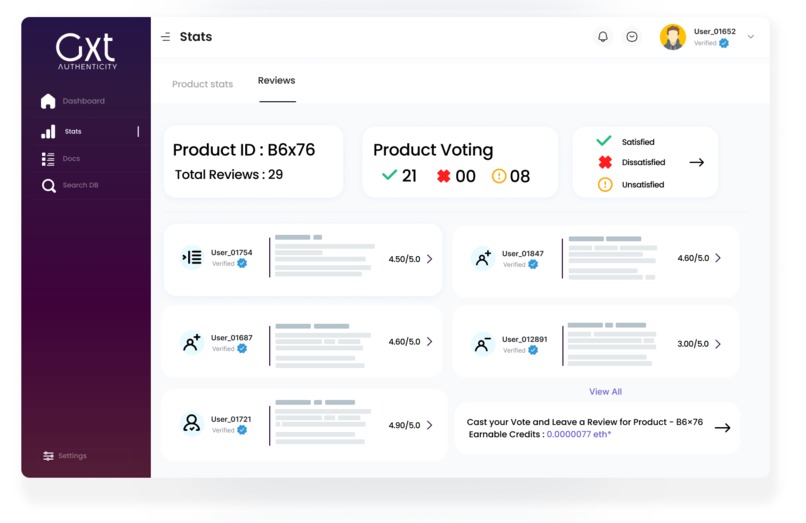Screen dimensions: 806x523
Task: Open the Settings sliders icon
Action: pos(48,456)
